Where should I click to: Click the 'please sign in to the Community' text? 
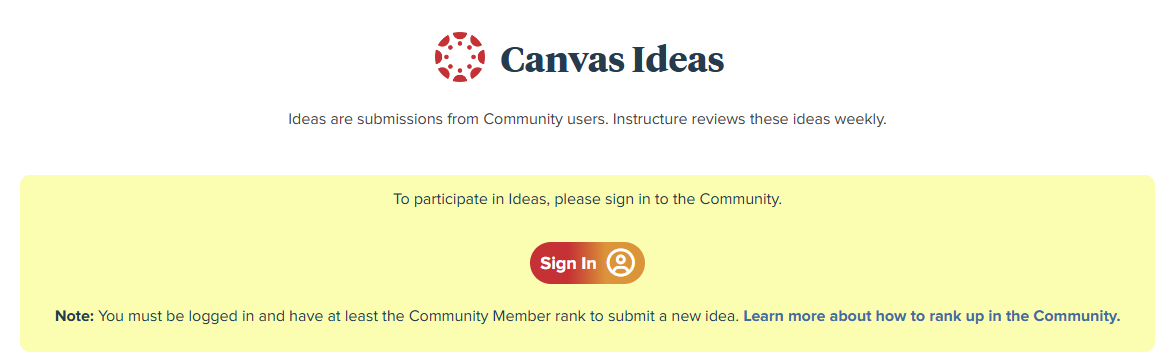[668, 200]
